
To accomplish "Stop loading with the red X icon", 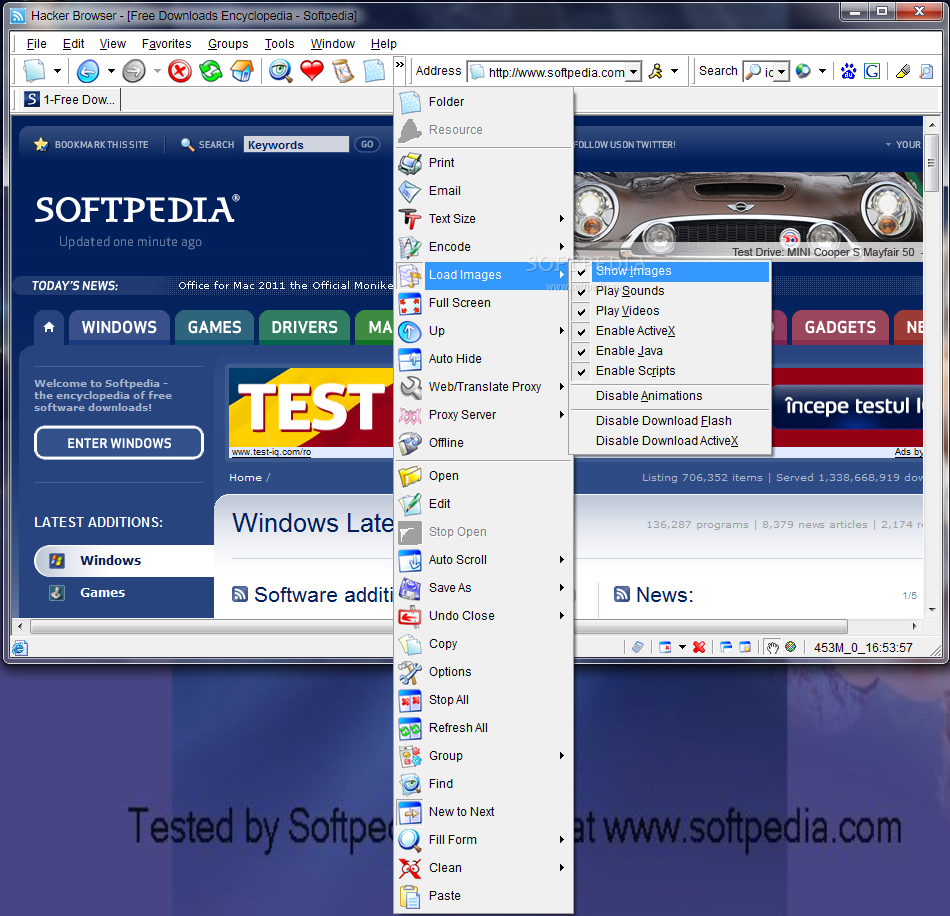I will pyautogui.click(x=180, y=71).
